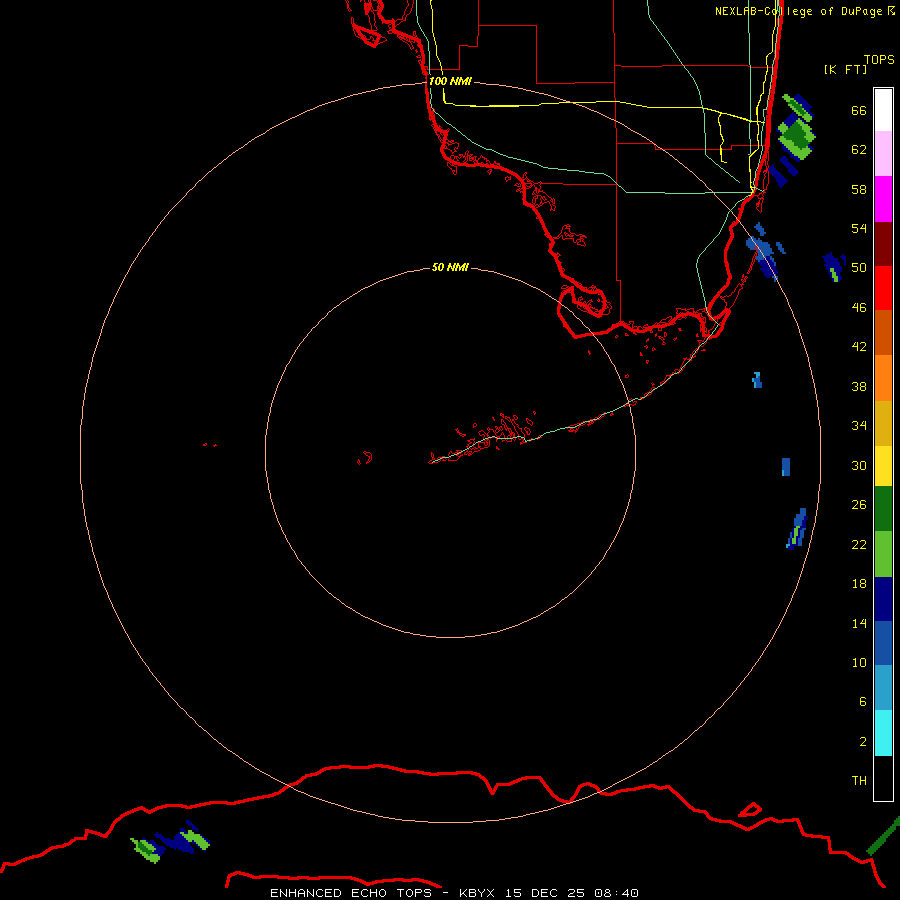Screen dimensions: 900x900
Task: Select the bright red 50 K FT legend swatch
Action: (883, 288)
